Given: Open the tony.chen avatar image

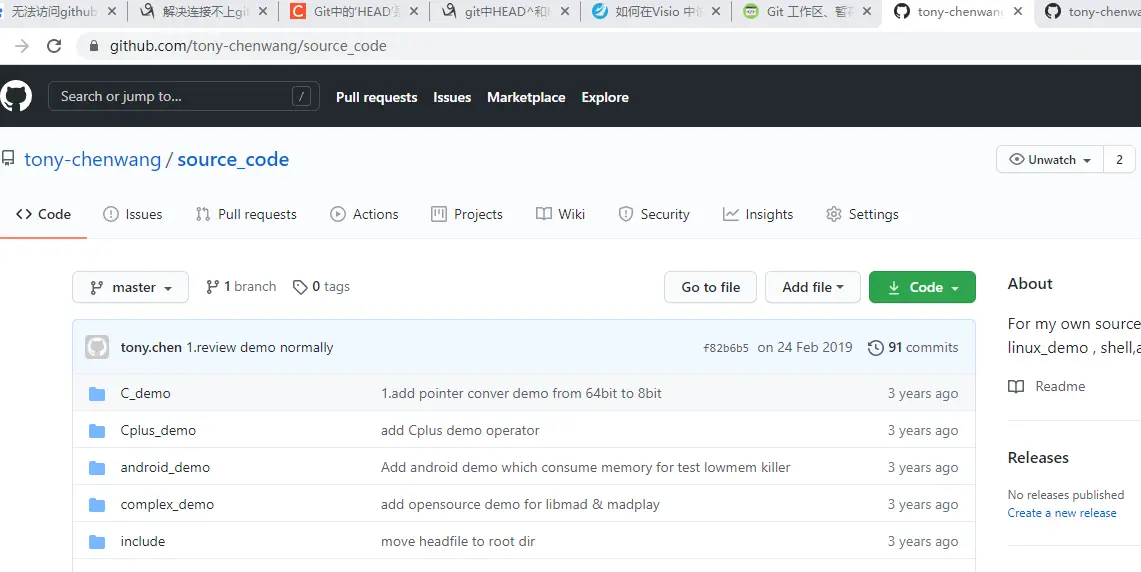Looking at the screenshot, I should pos(97,347).
